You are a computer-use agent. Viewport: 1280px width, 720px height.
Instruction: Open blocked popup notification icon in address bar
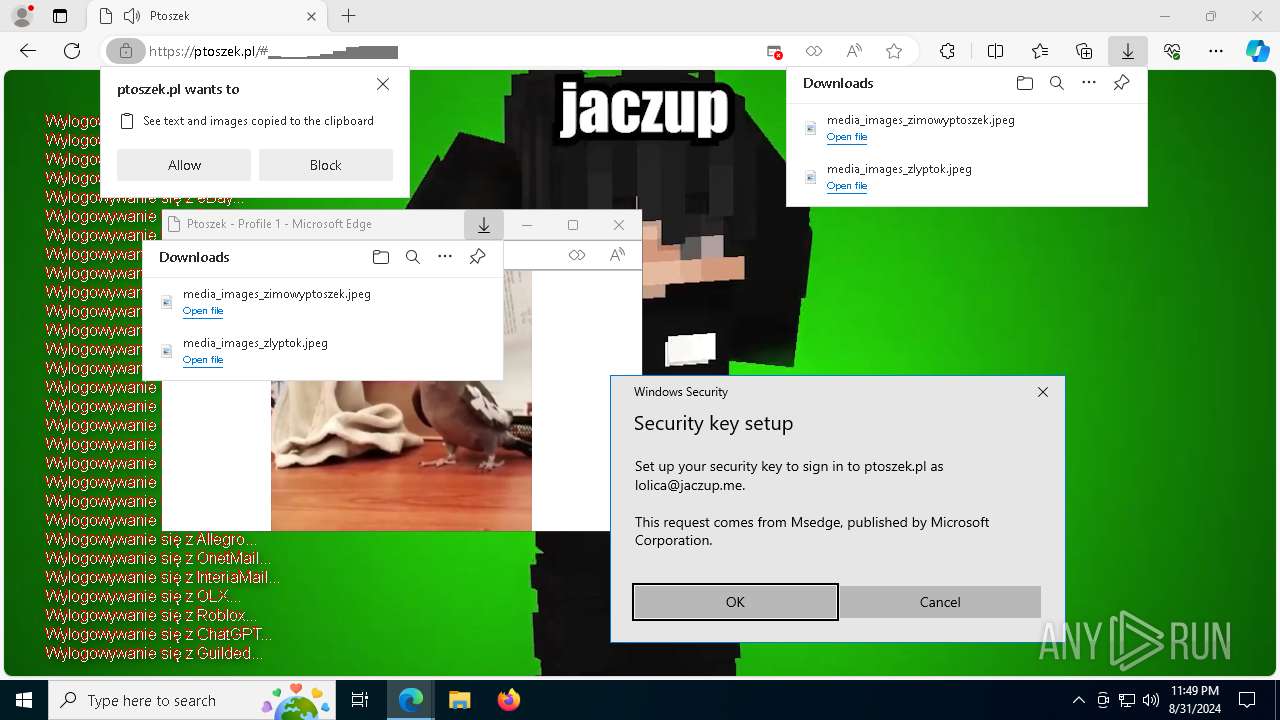click(775, 51)
